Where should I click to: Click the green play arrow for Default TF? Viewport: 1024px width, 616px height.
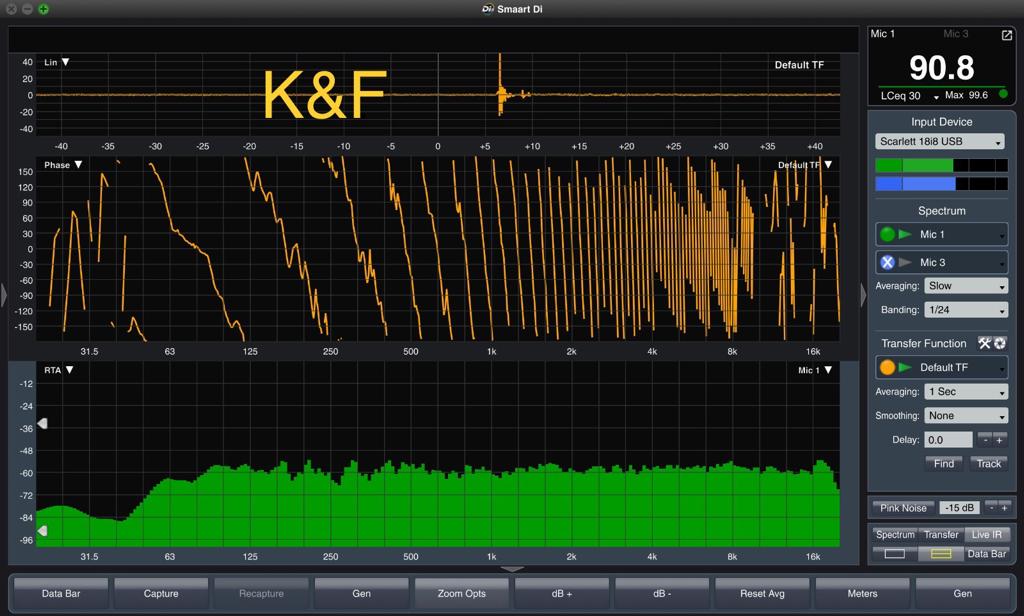[x=905, y=368]
